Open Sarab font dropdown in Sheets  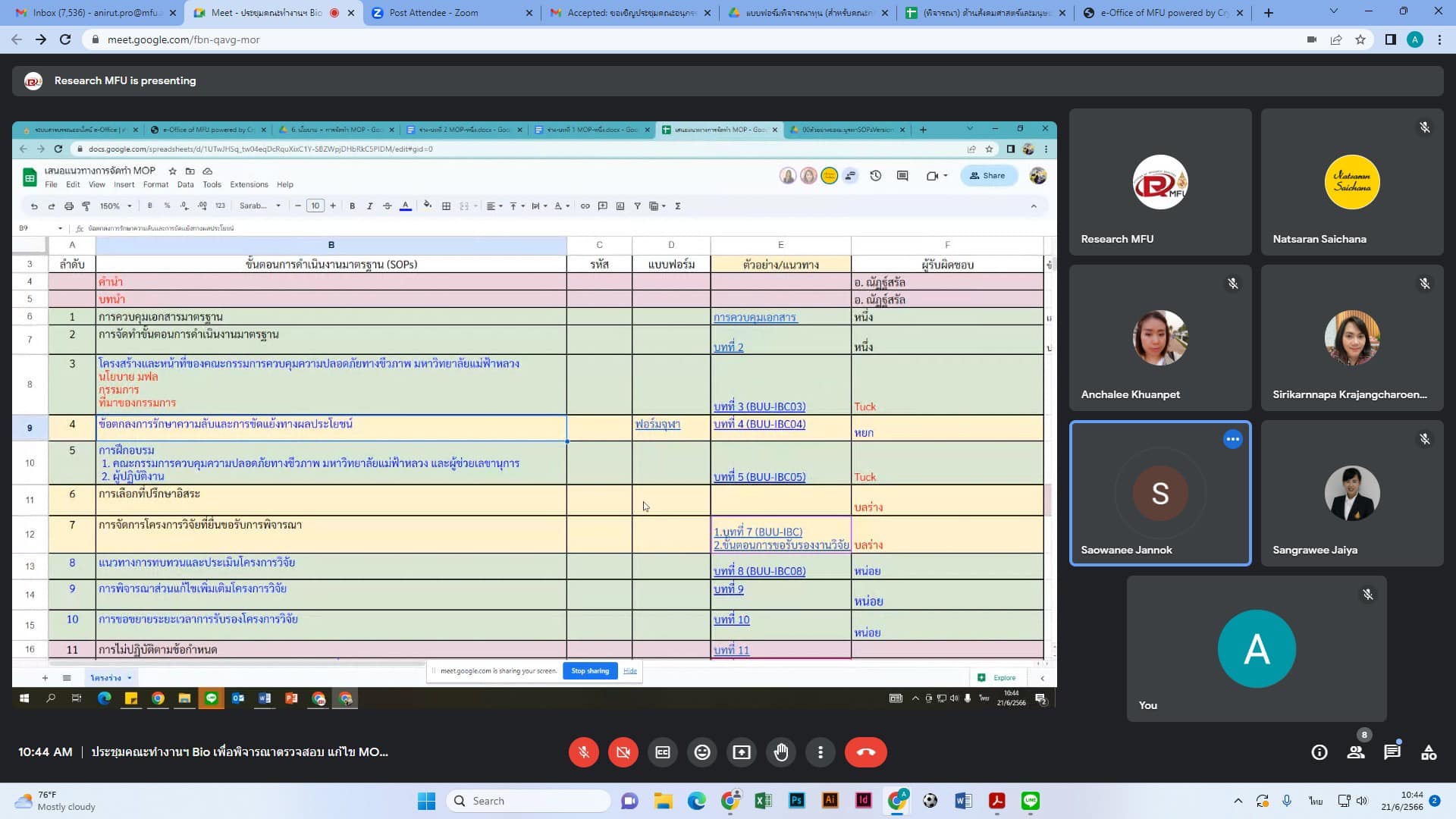pos(260,206)
